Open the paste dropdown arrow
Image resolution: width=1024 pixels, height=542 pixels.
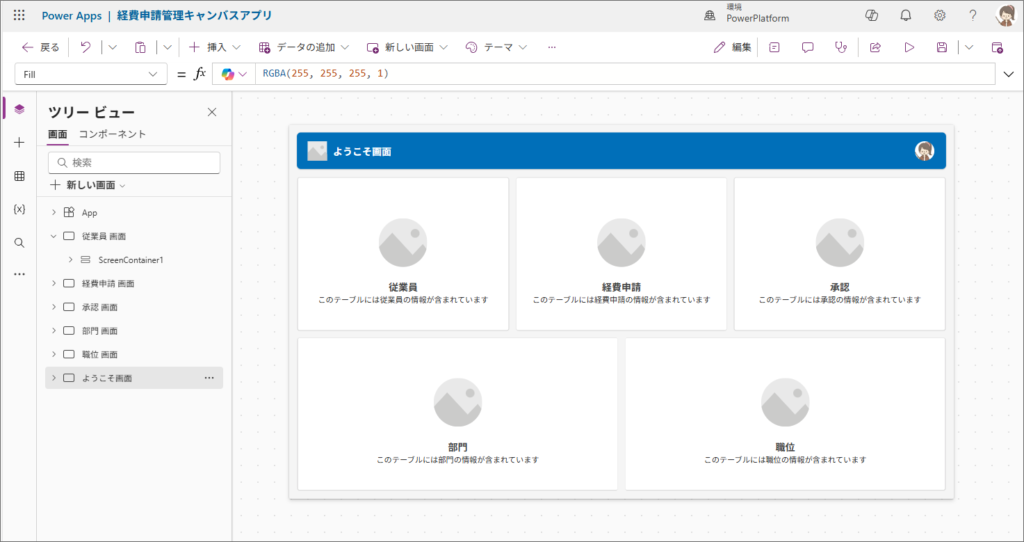click(167, 47)
